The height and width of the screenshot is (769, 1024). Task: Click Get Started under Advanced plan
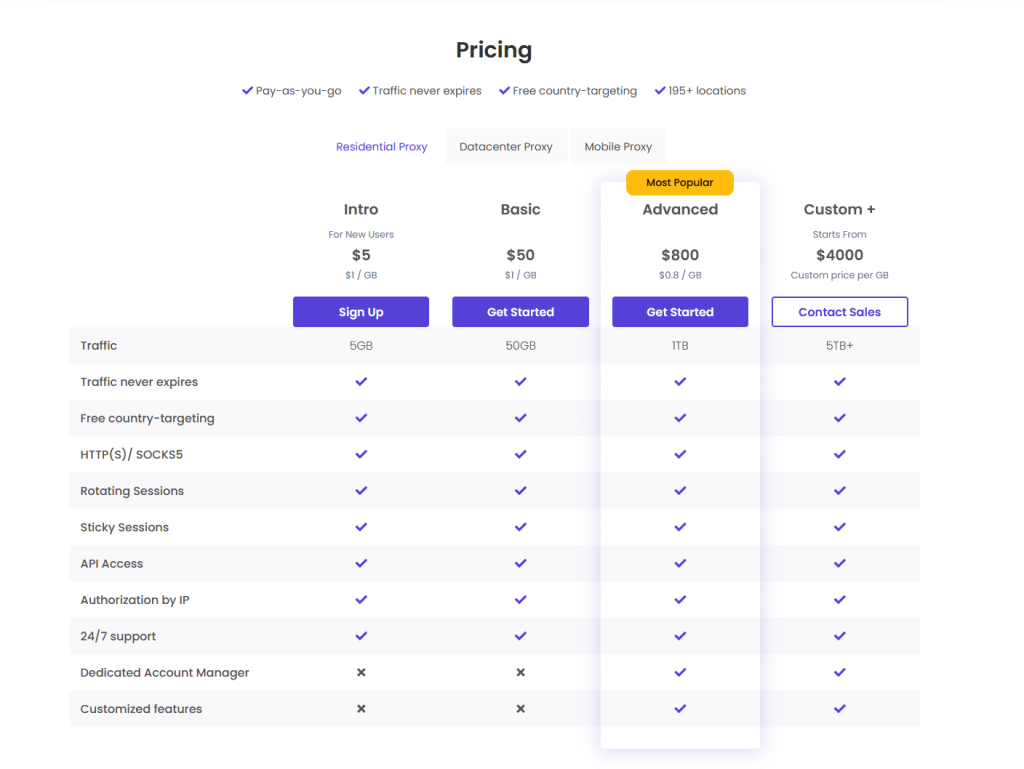pos(680,312)
